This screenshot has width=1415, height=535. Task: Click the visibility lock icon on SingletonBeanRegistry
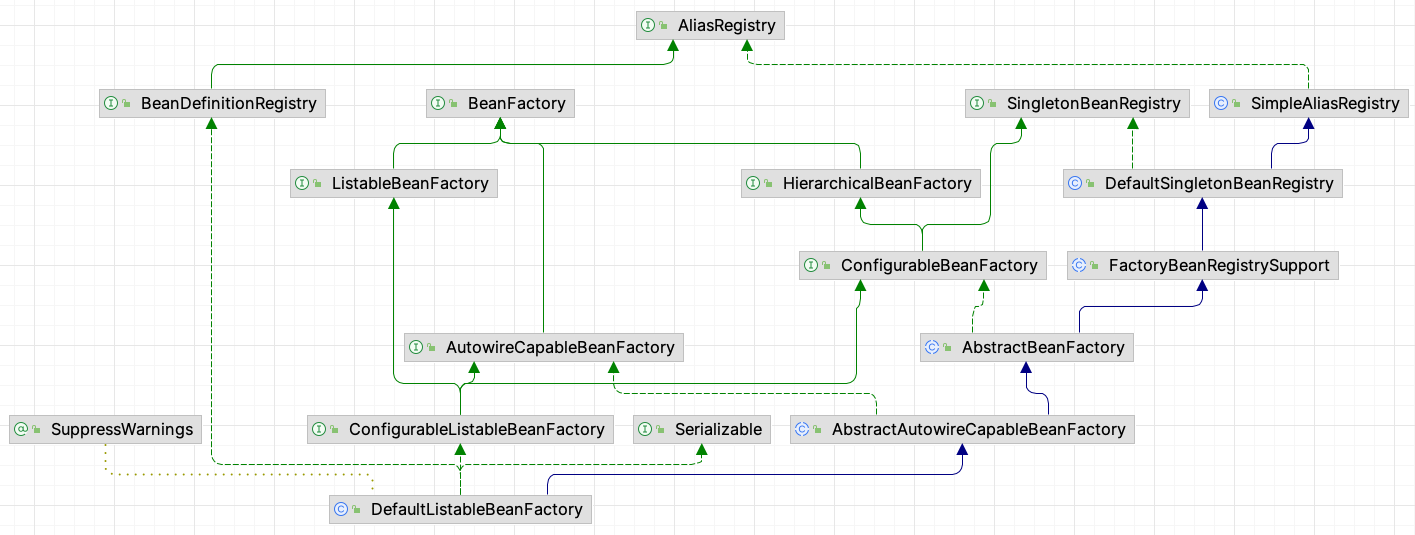pyautogui.click(x=992, y=104)
